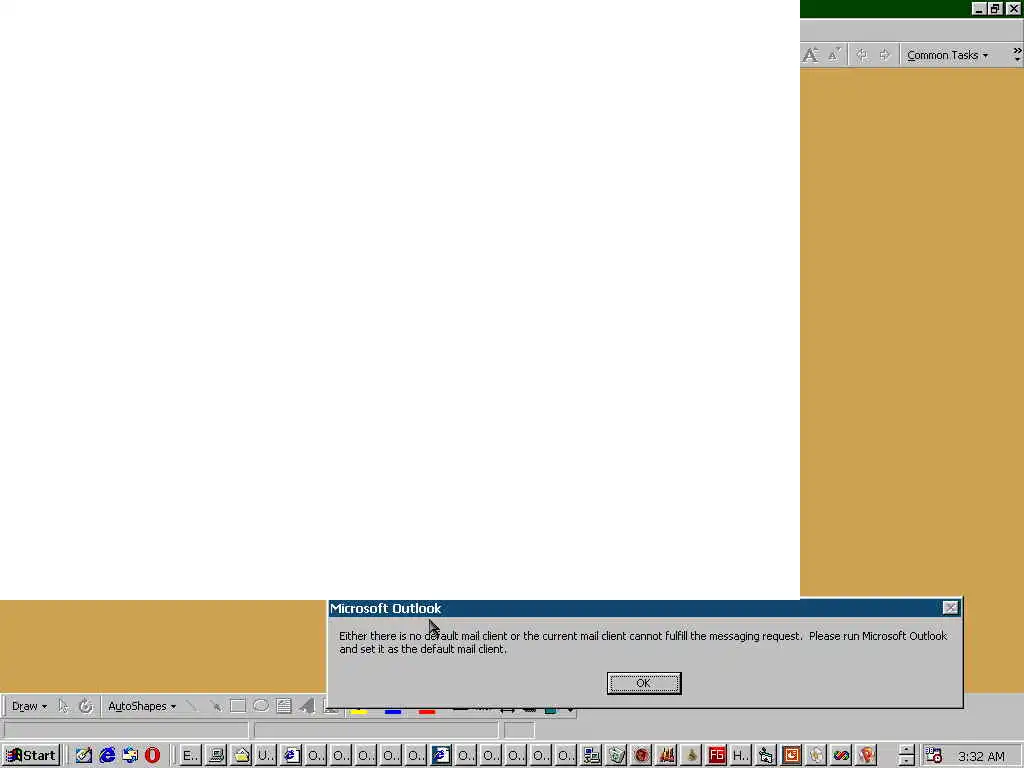Viewport: 1024px width, 768px height.
Task: Click the Promote left-arrow icon
Action: click(862, 56)
